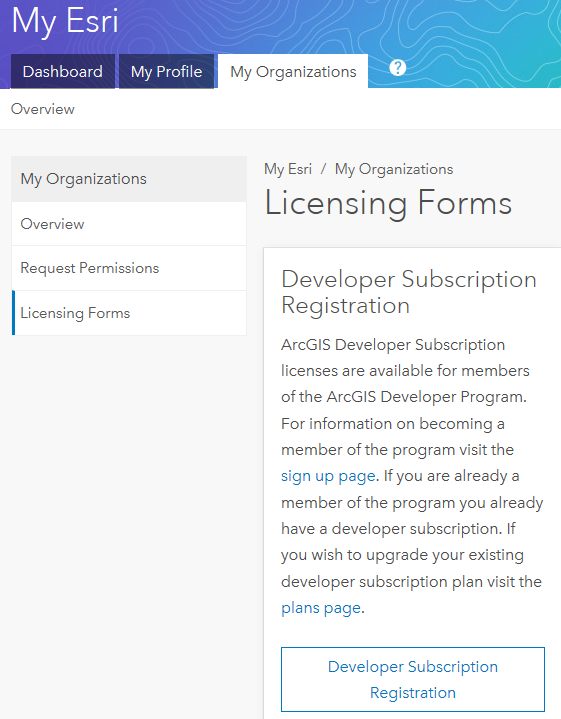Viewport: 561px width, 719px height.
Task: Open Overview in the sub-navigation bar
Action: (x=43, y=109)
